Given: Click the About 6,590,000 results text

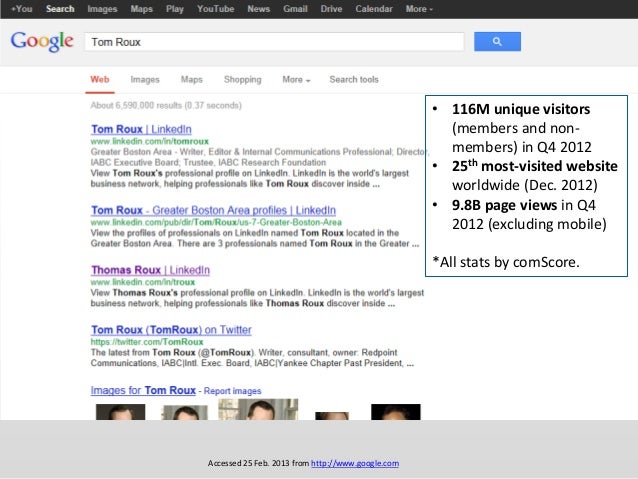Looking at the screenshot, I should 166,105.
